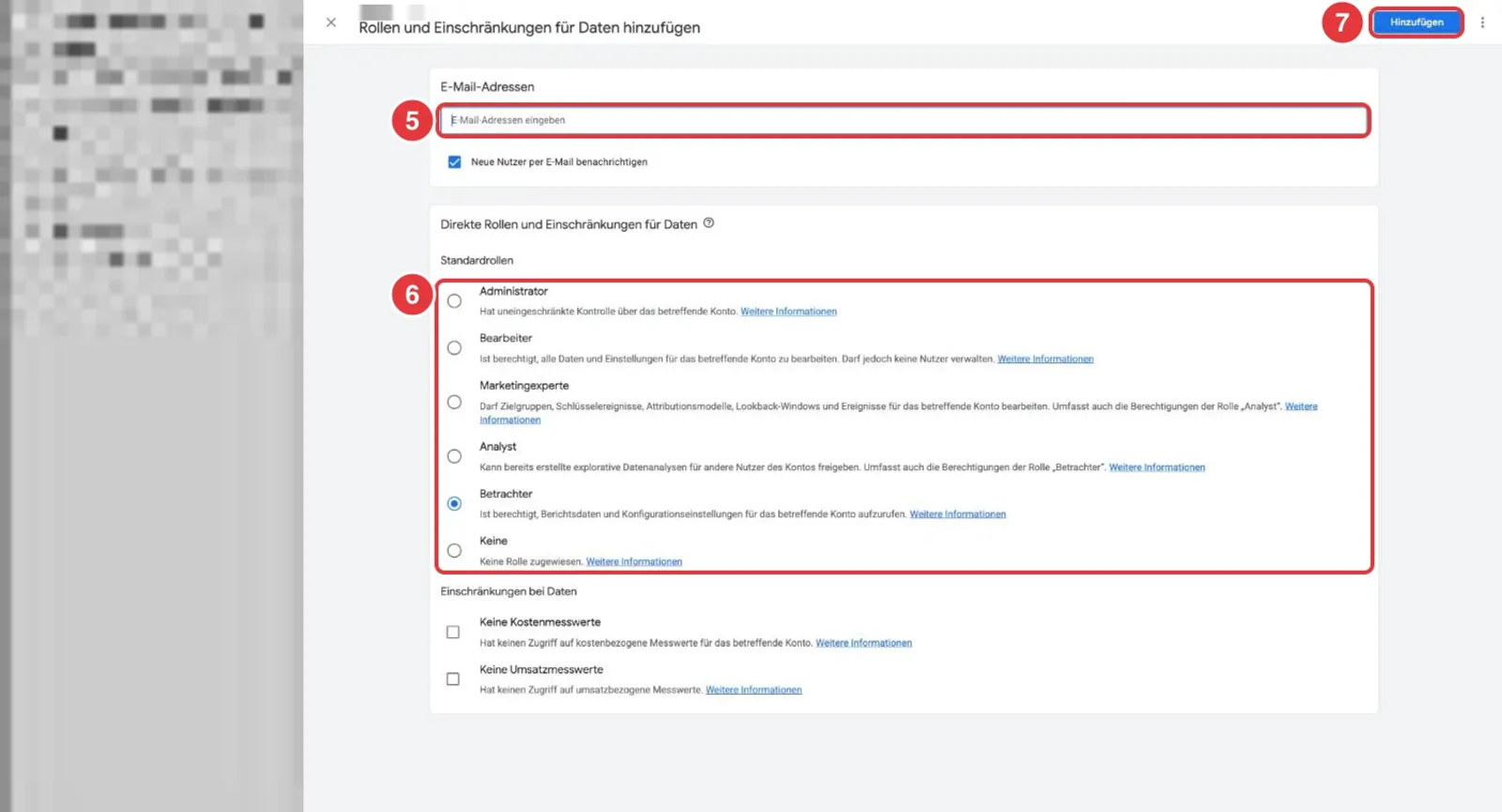Open Weitere Informationen link for Betrachter
Viewport: 1502px width, 812px height.
(x=958, y=514)
